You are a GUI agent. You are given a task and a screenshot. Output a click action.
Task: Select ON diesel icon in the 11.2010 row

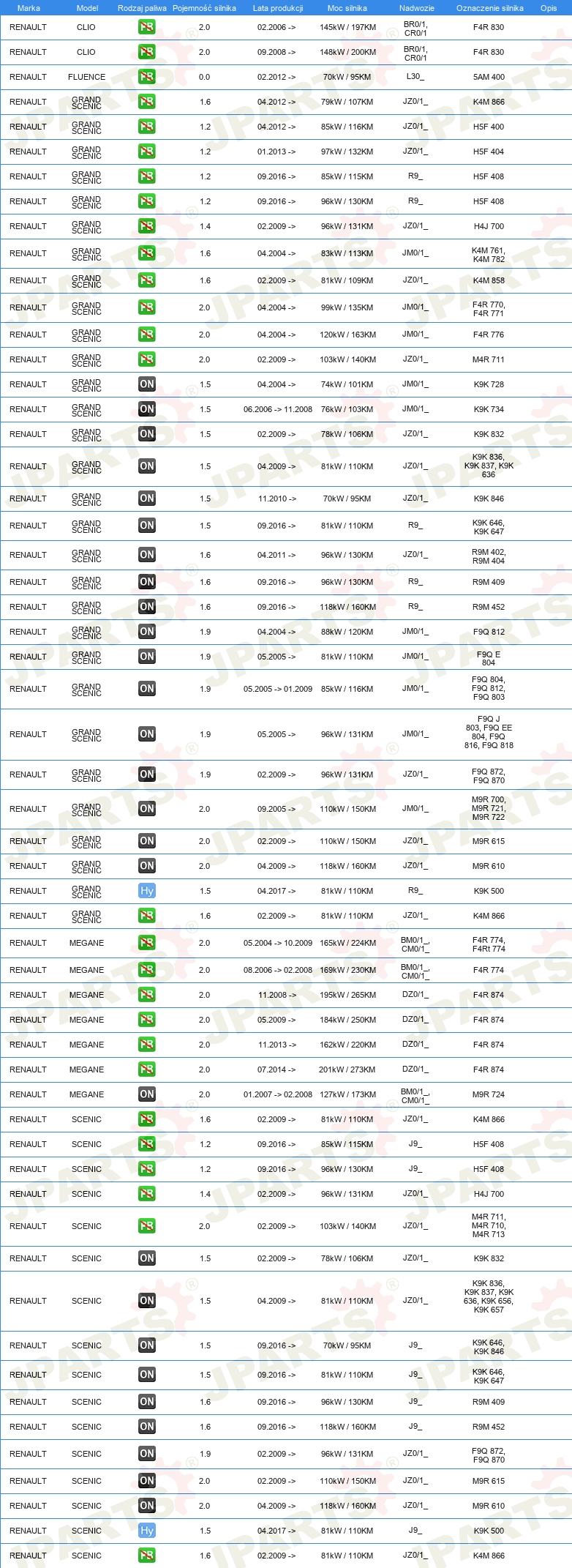146,499
